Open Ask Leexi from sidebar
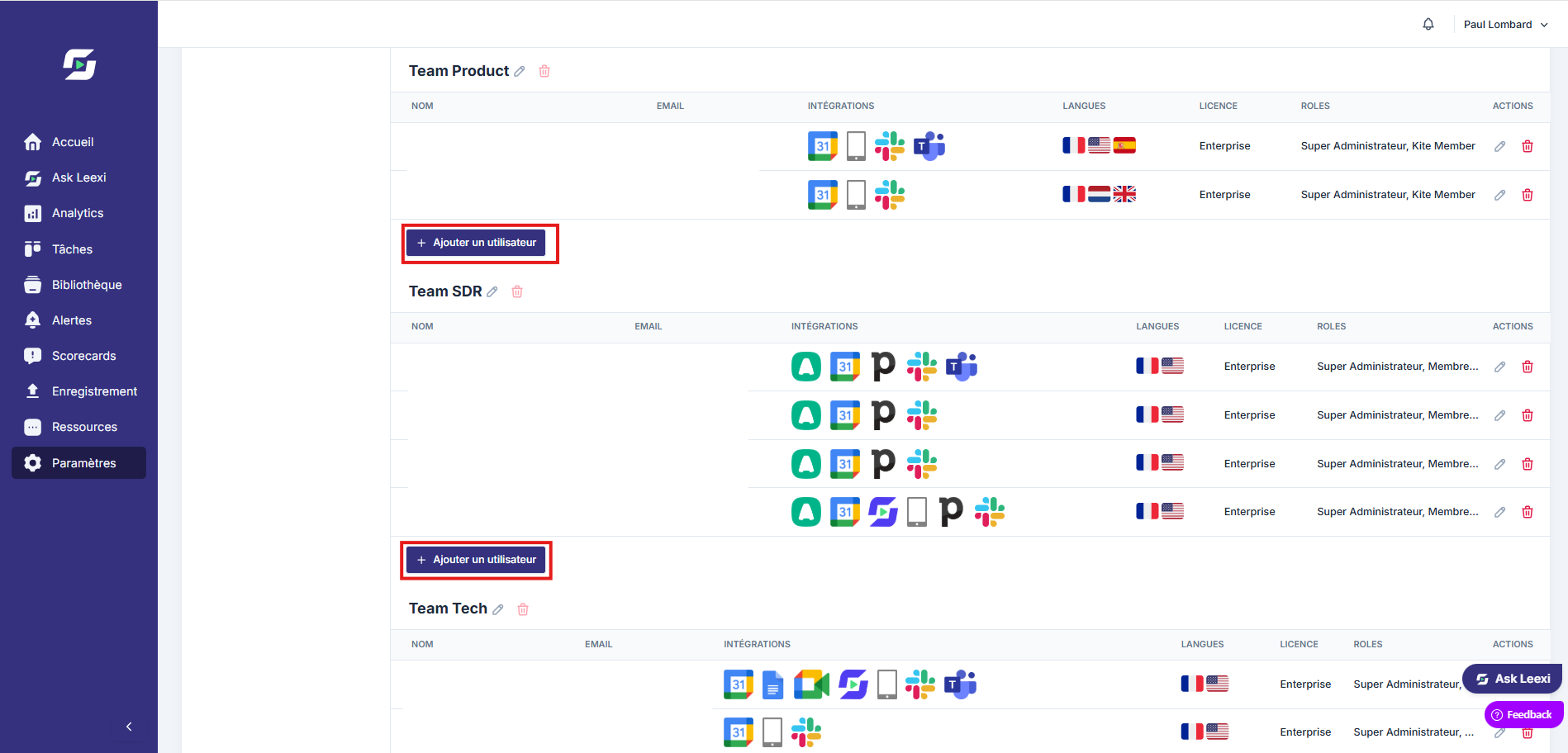This screenshot has height=753, width=1568. click(78, 178)
